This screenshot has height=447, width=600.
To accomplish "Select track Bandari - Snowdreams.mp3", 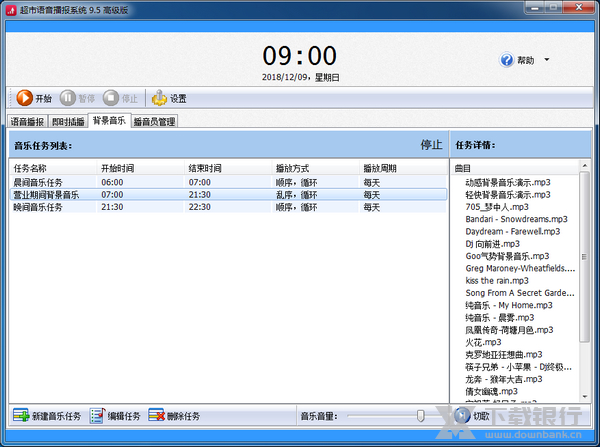I will click(516, 219).
